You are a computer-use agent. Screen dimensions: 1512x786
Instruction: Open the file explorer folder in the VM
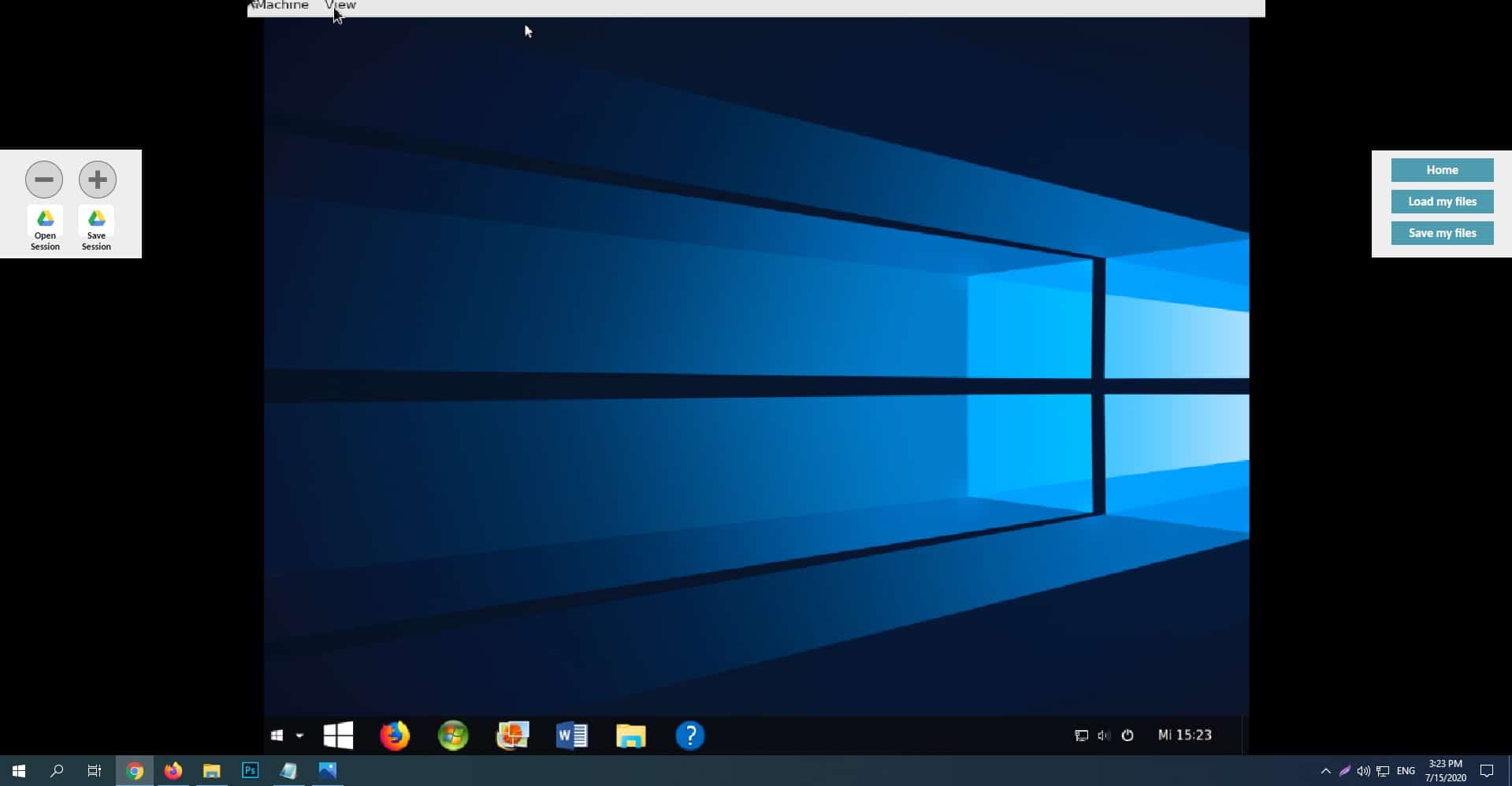[x=630, y=736]
